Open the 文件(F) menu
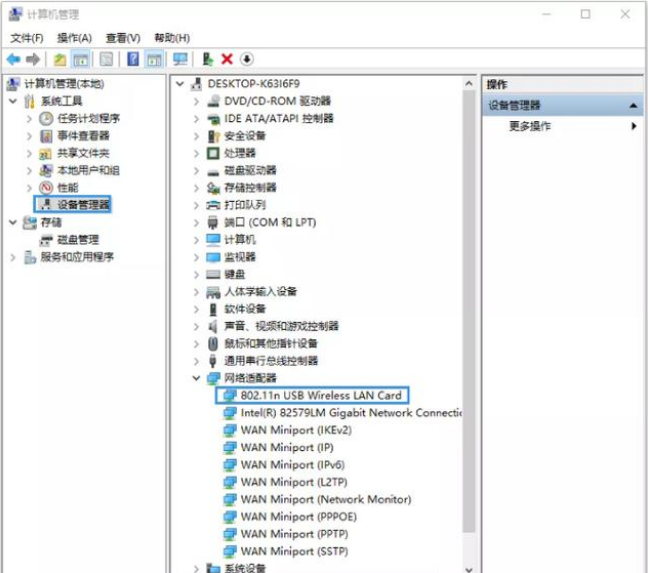Image resolution: width=648 pixels, height=573 pixels. [27, 38]
